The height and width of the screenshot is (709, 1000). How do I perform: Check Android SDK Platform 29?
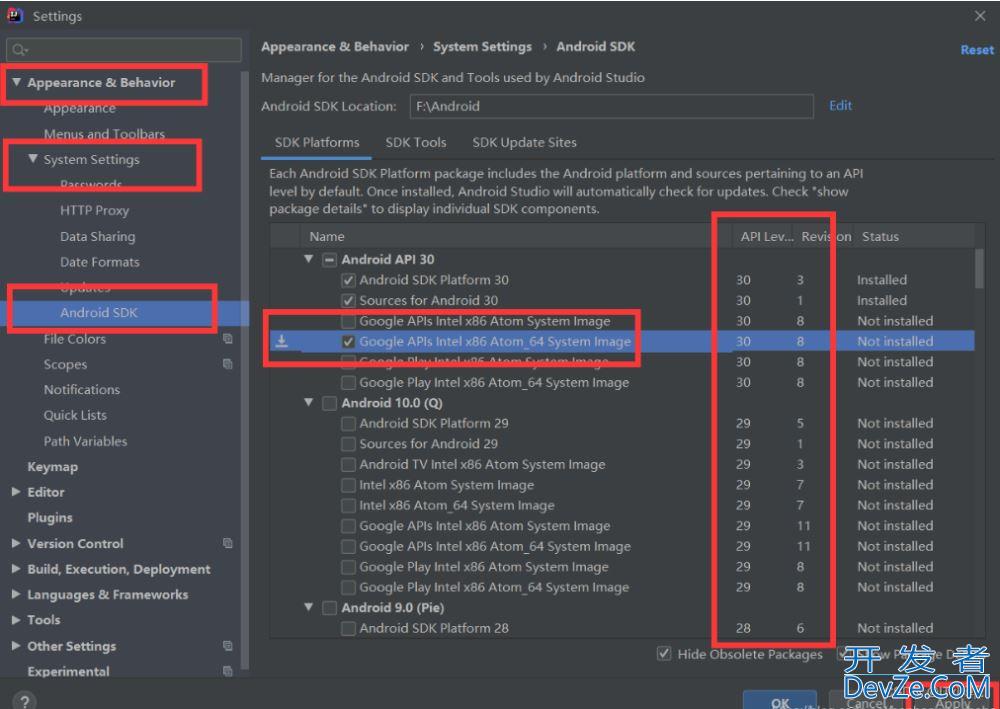348,423
